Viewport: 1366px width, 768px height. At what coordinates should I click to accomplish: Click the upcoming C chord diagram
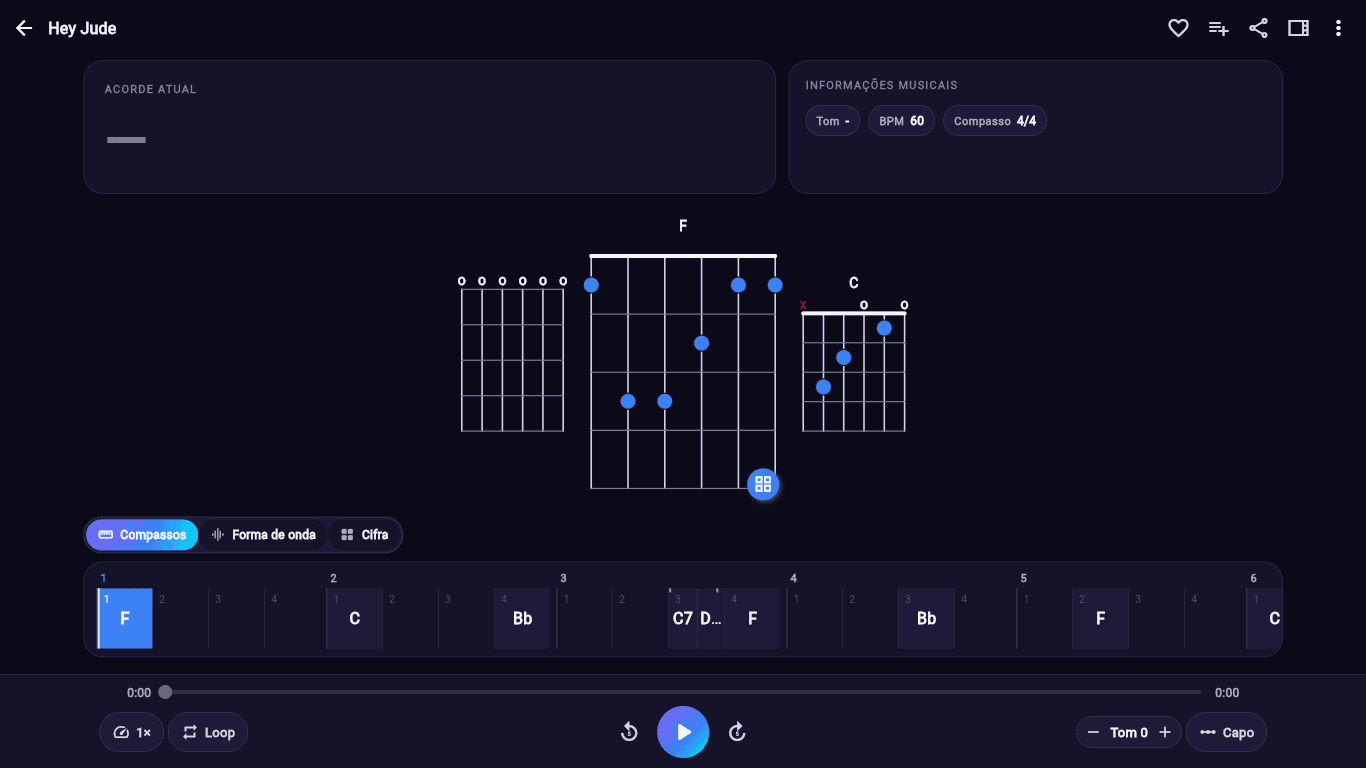(x=853, y=365)
